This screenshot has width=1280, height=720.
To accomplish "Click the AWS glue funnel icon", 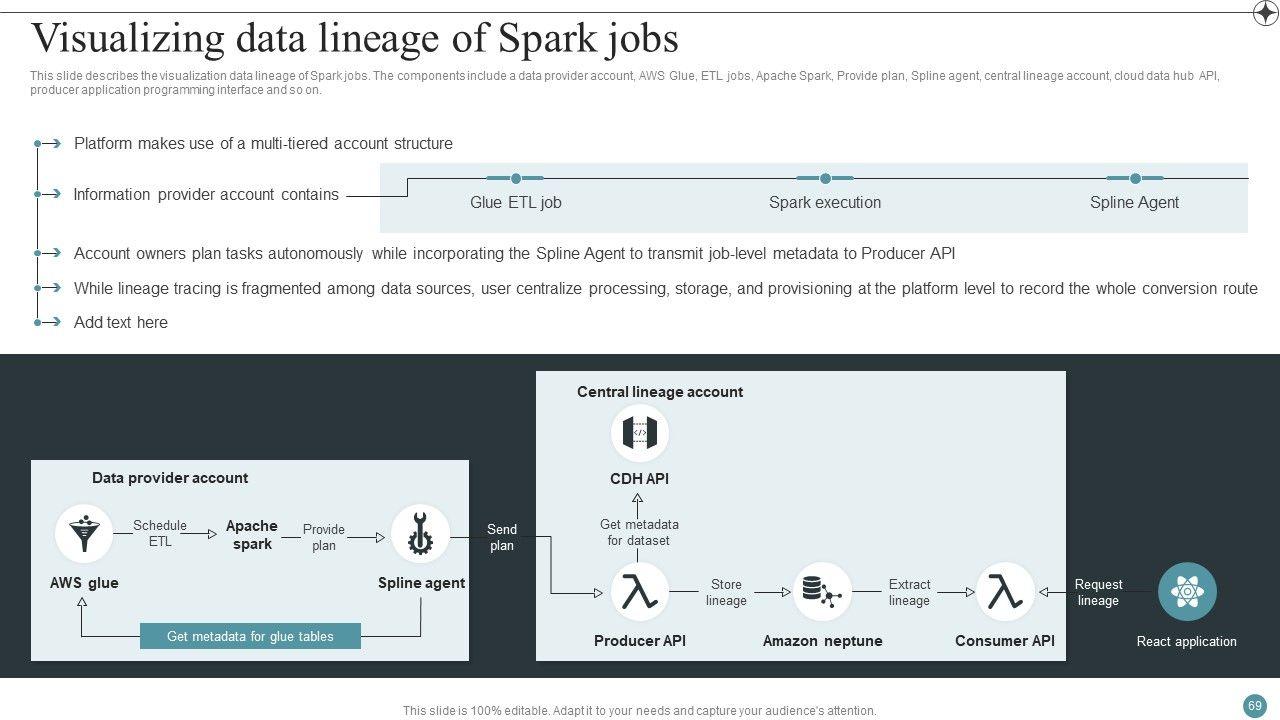I will pyautogui.click(x=84, y=534).
